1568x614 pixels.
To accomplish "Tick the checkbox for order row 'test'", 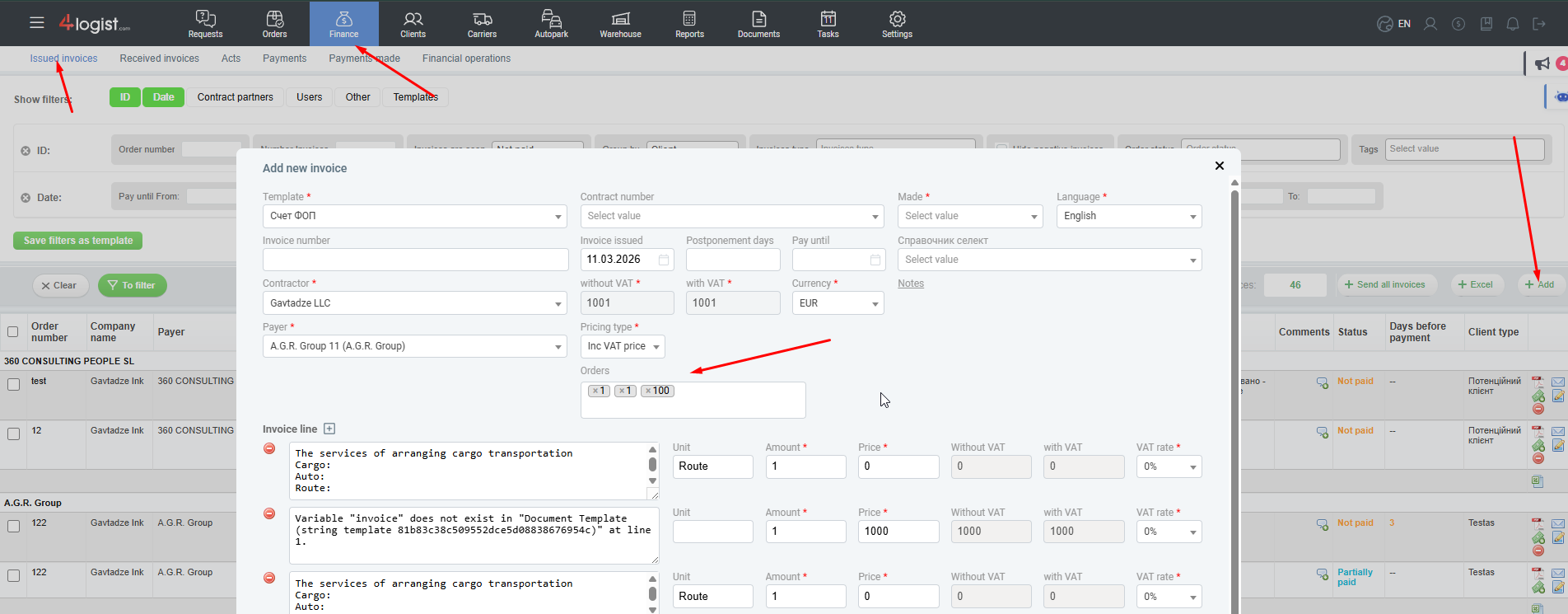I will [x=13, y=385].
